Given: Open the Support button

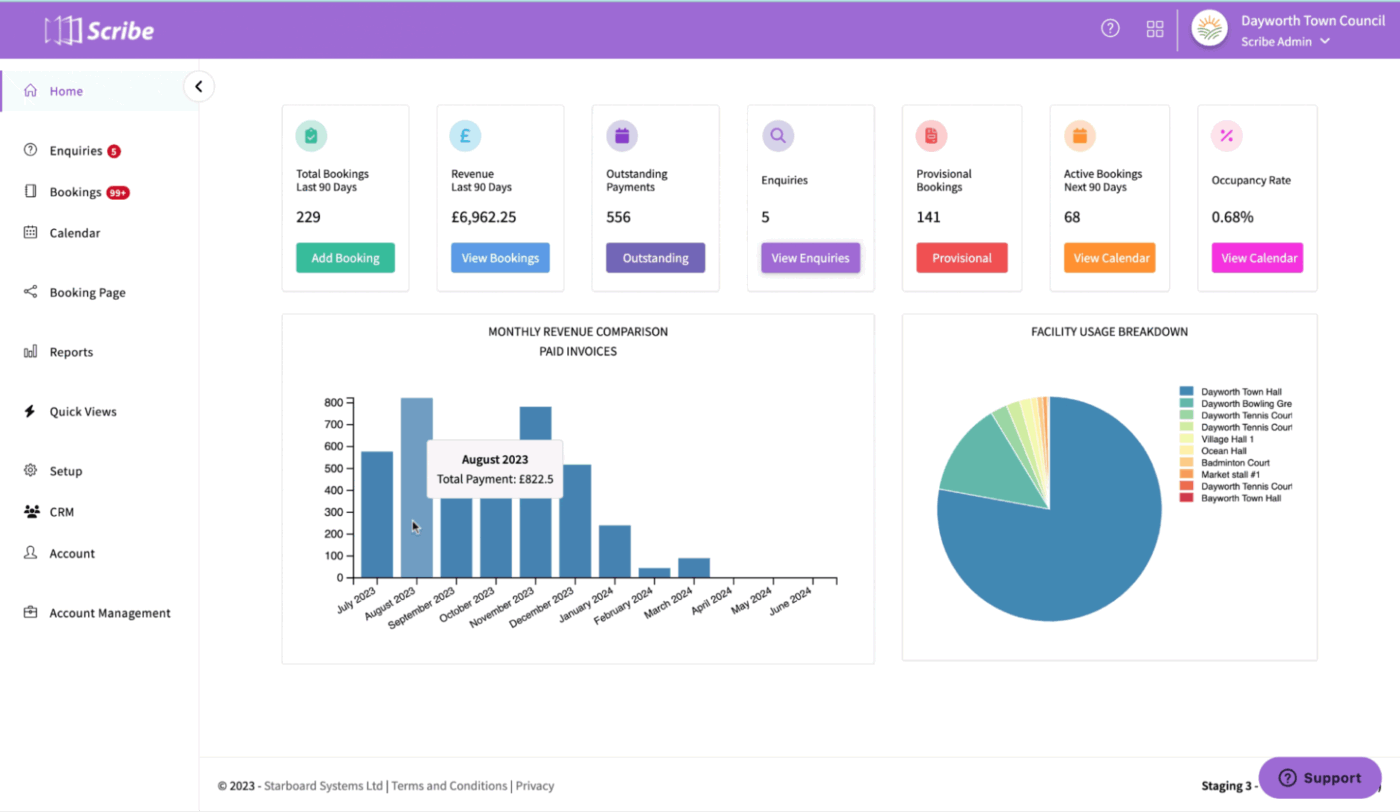Looking at the screenshot, I should coord(1320,777).
